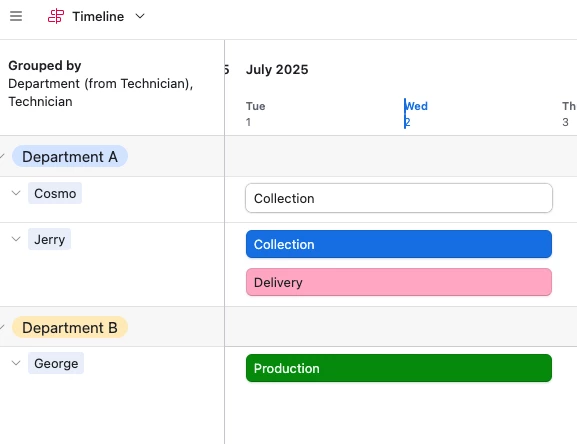Image resolution: width=577 pixels, height=444 pixels.
Task: Collapse the Jerry technician row
Action: [16, 239]
